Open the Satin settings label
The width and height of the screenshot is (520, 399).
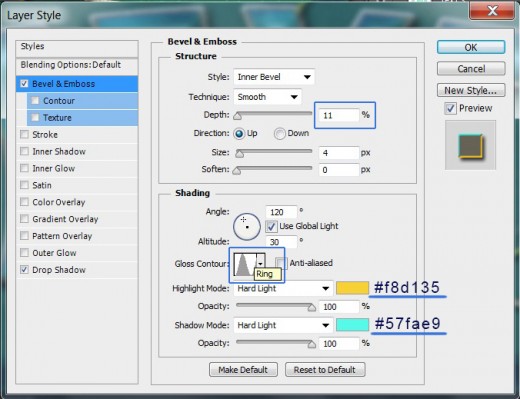pos(42,185)
